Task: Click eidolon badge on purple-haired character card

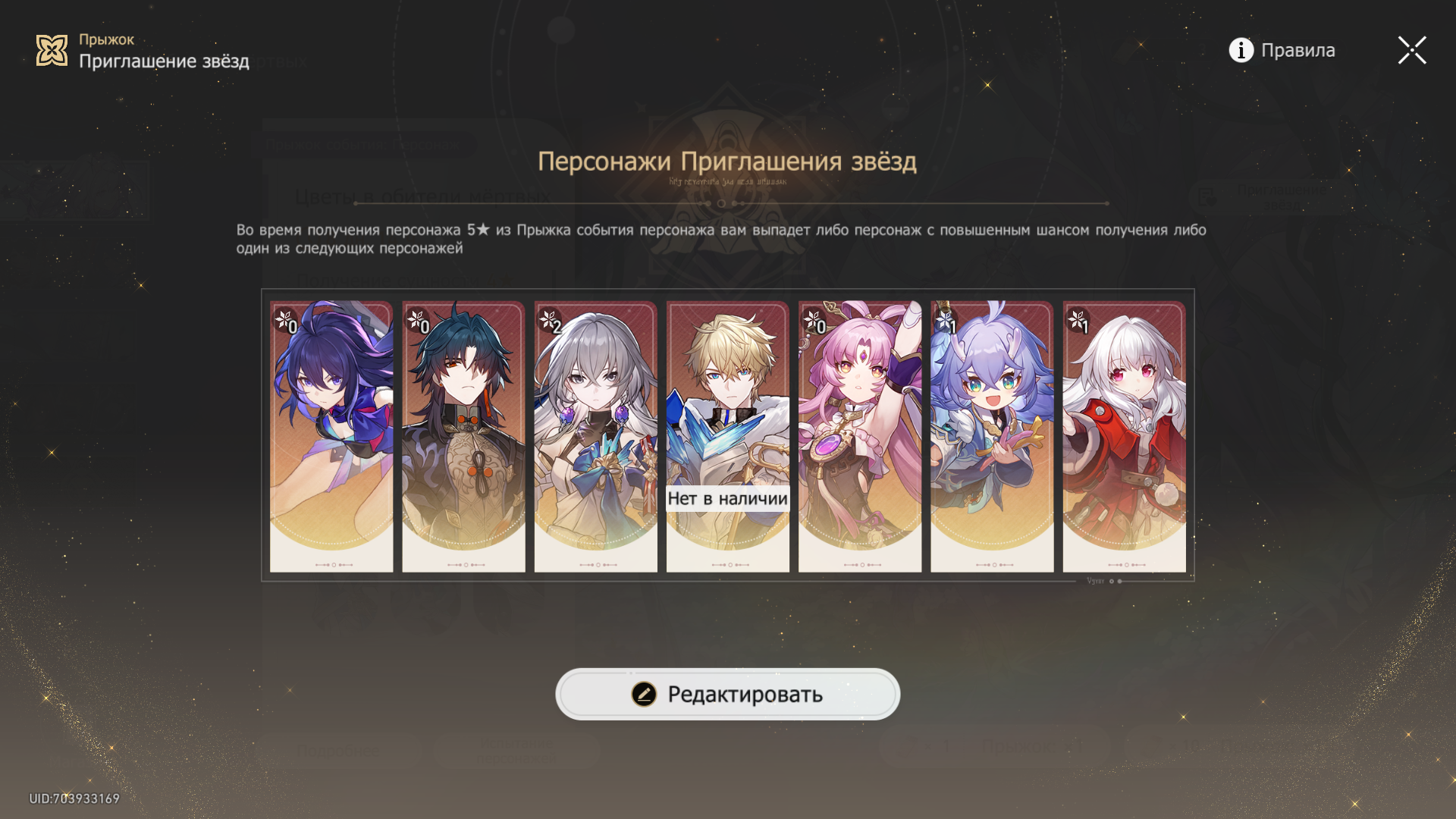Action: [287, 322]
